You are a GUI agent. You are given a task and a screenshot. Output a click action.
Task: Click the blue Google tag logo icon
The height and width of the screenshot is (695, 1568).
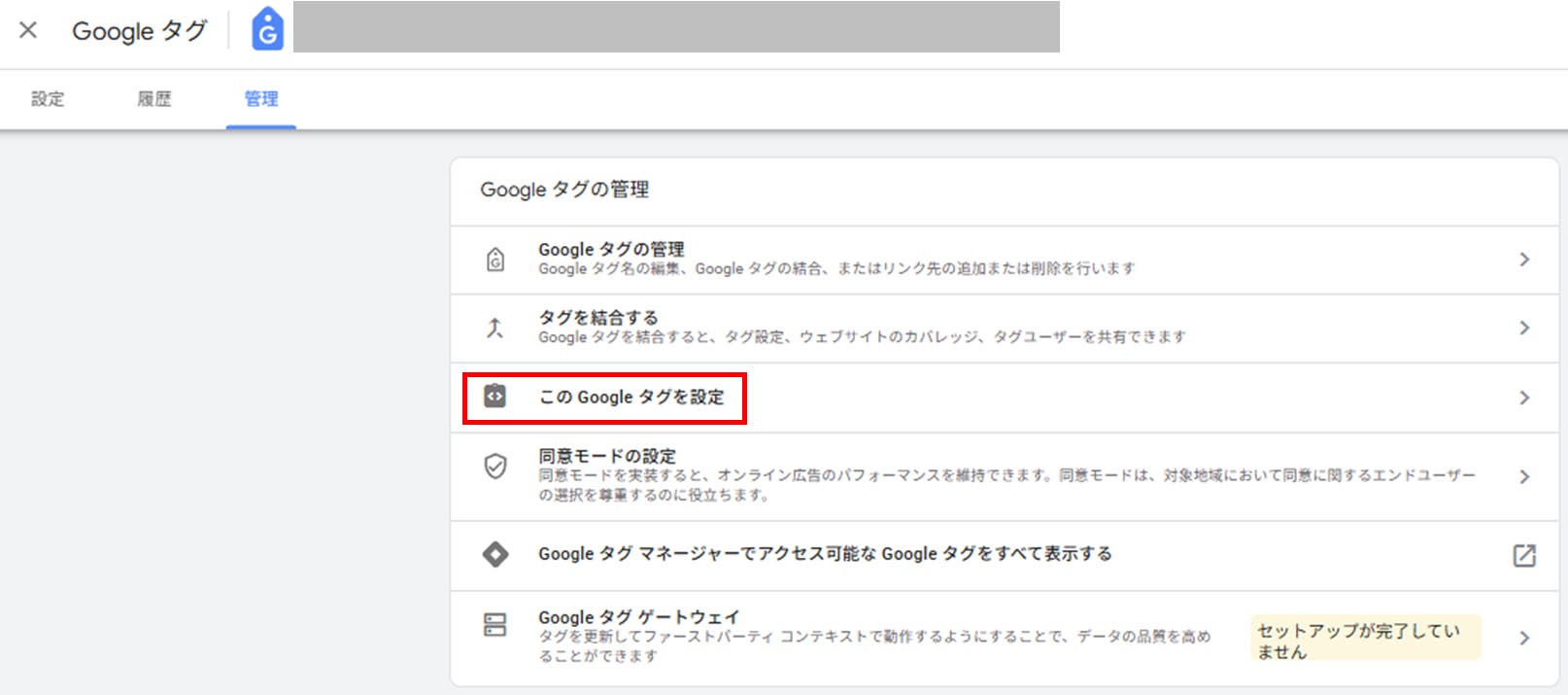pyautogui.click(x=267, y=28)
